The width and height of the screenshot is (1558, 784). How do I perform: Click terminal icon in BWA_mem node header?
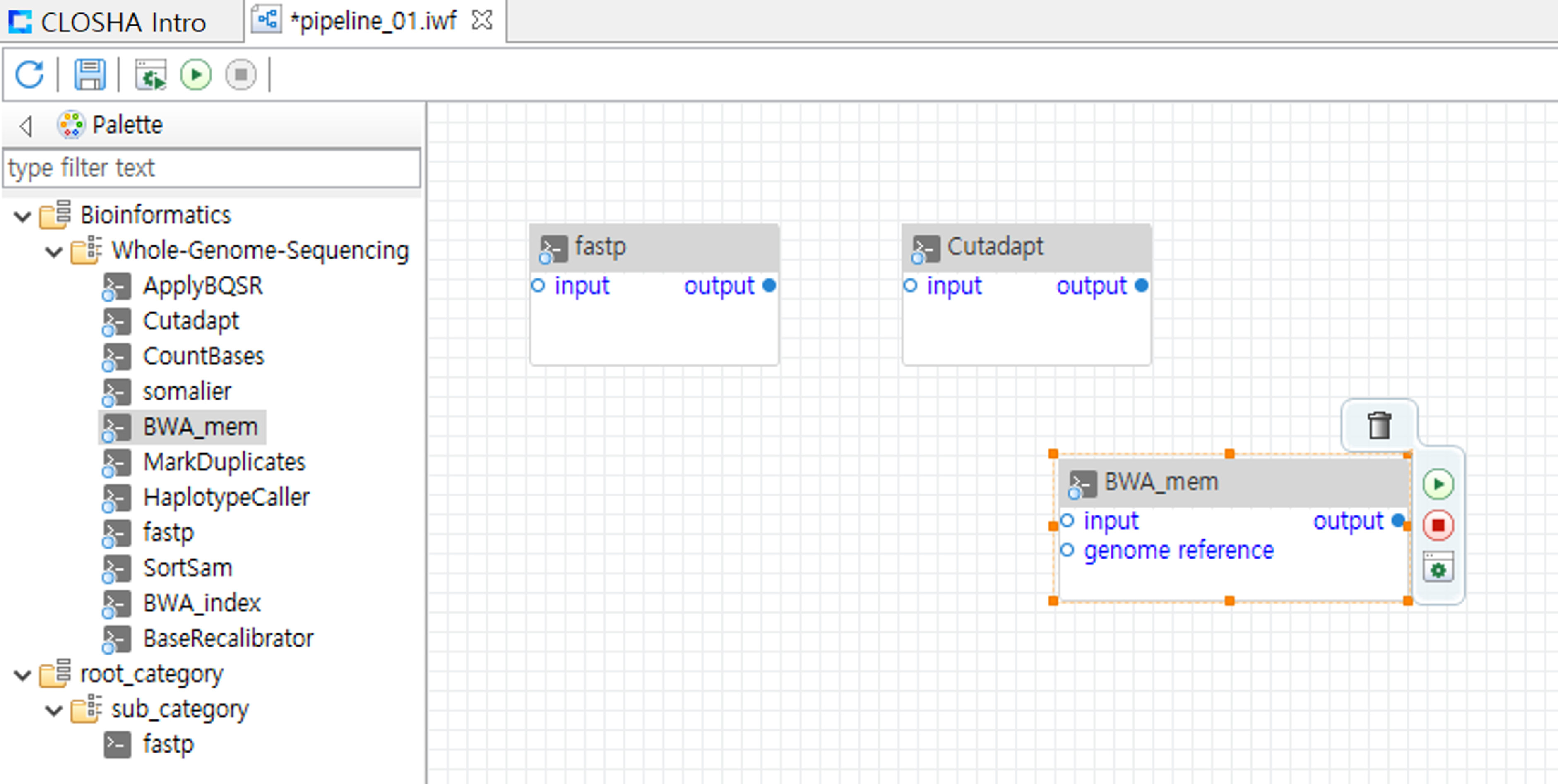point(1082,485)
